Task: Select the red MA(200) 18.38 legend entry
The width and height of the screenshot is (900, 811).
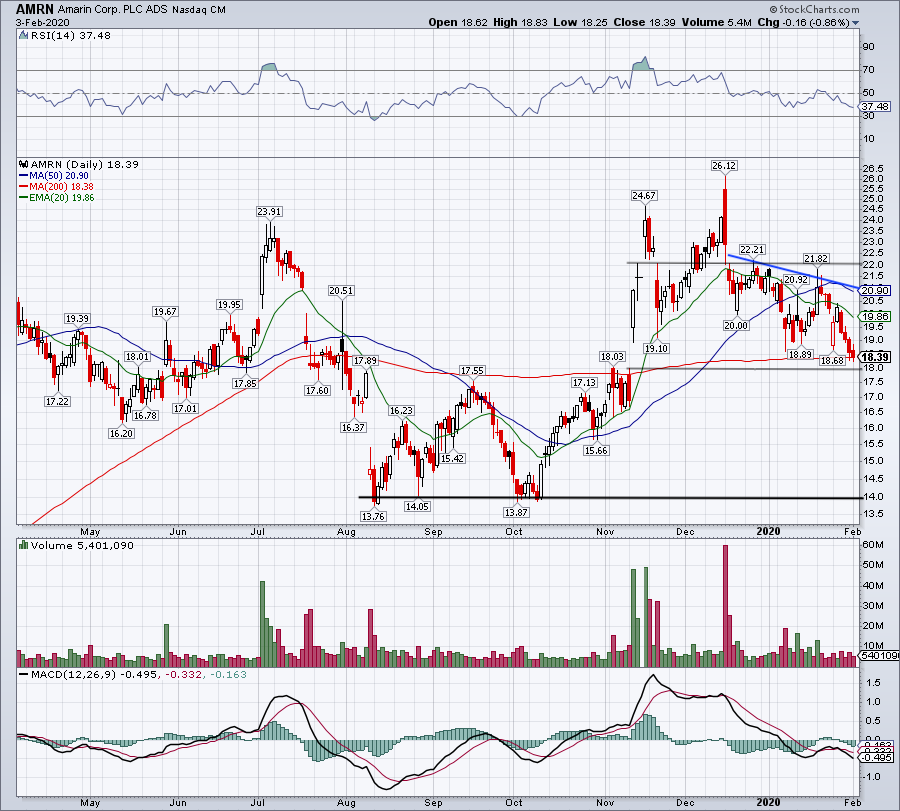Action: [56, 187]
